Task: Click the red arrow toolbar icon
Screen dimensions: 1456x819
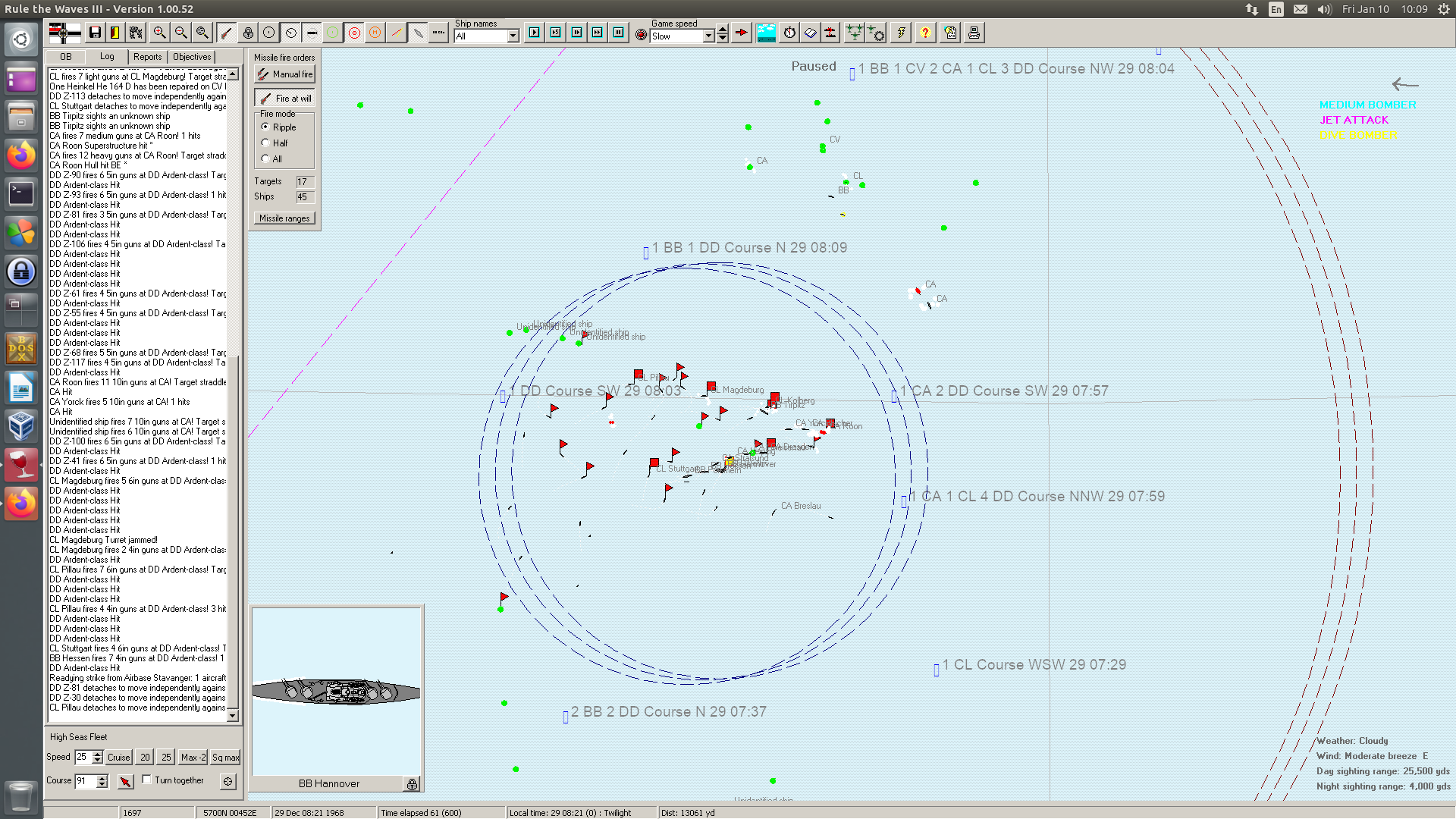Action: (742, 33)
